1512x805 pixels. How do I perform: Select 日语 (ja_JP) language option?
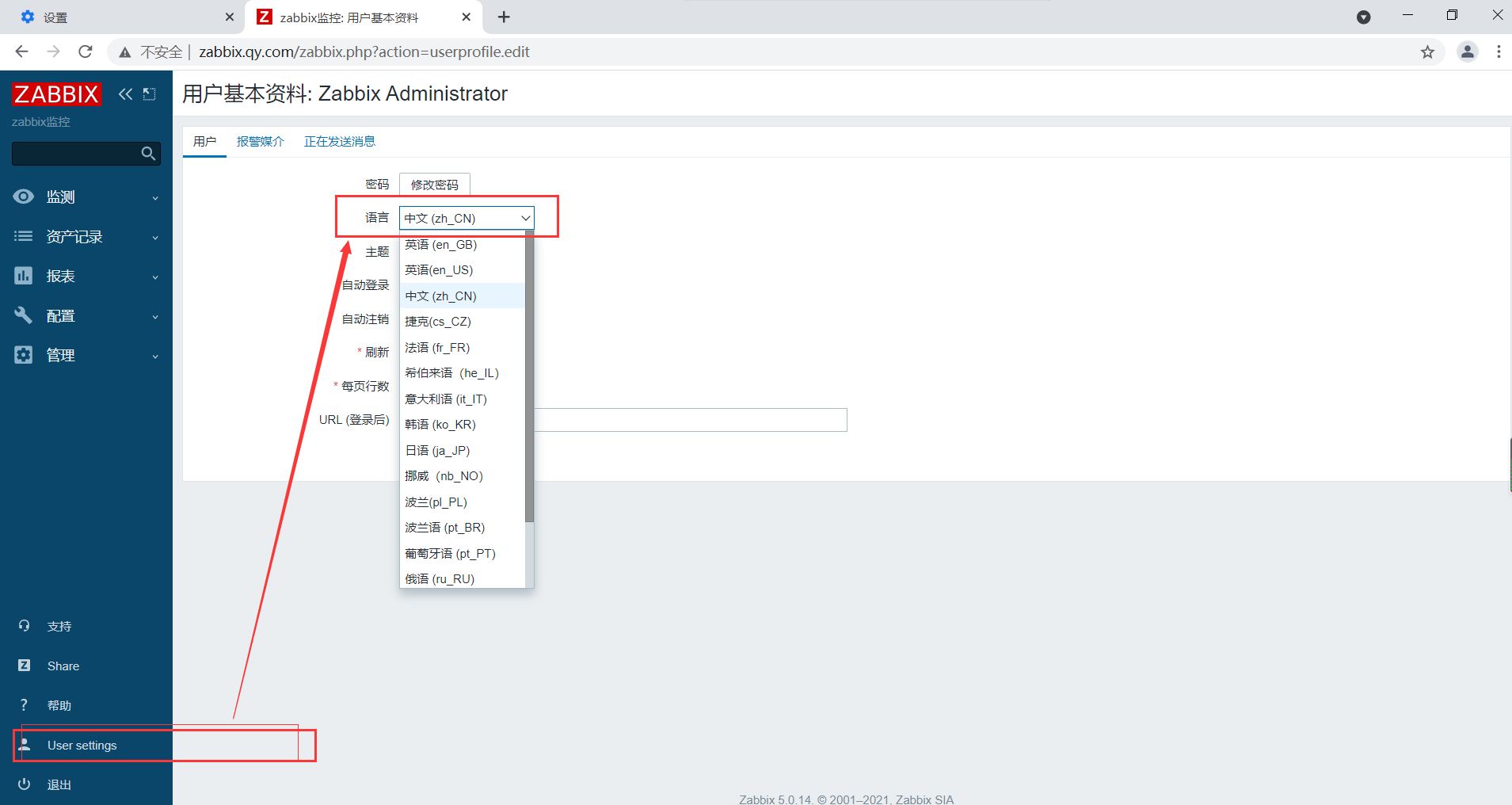(463, 451)
